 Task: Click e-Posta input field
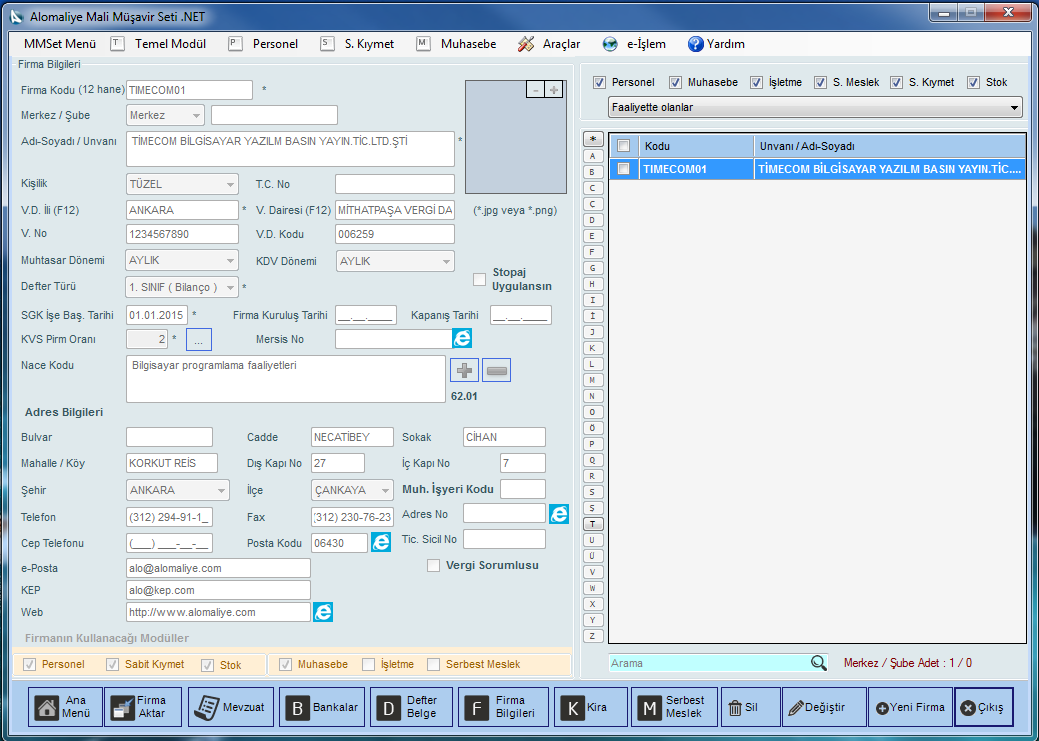(x=218, y=568)
